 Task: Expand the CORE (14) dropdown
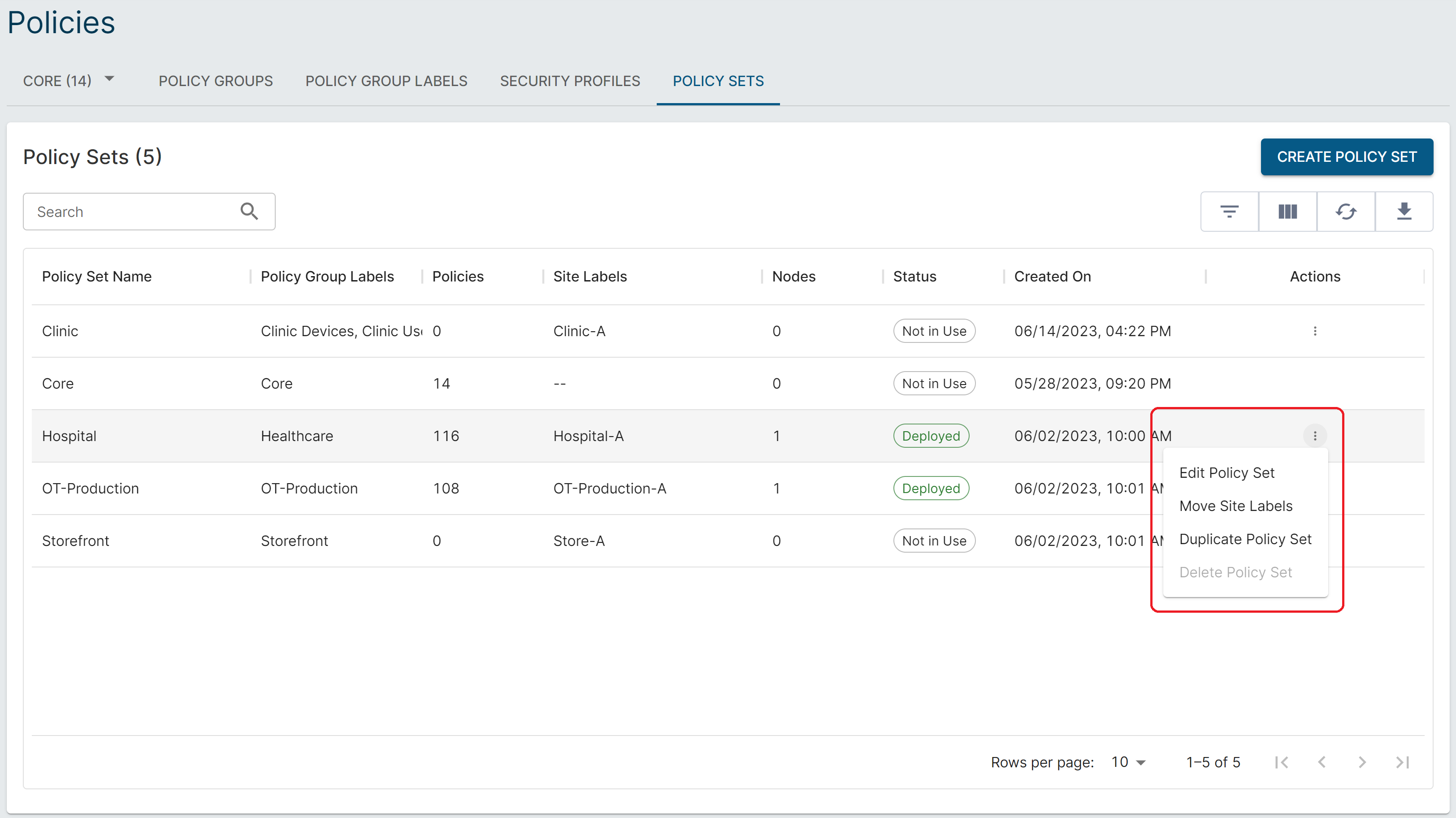pos(110,79)
